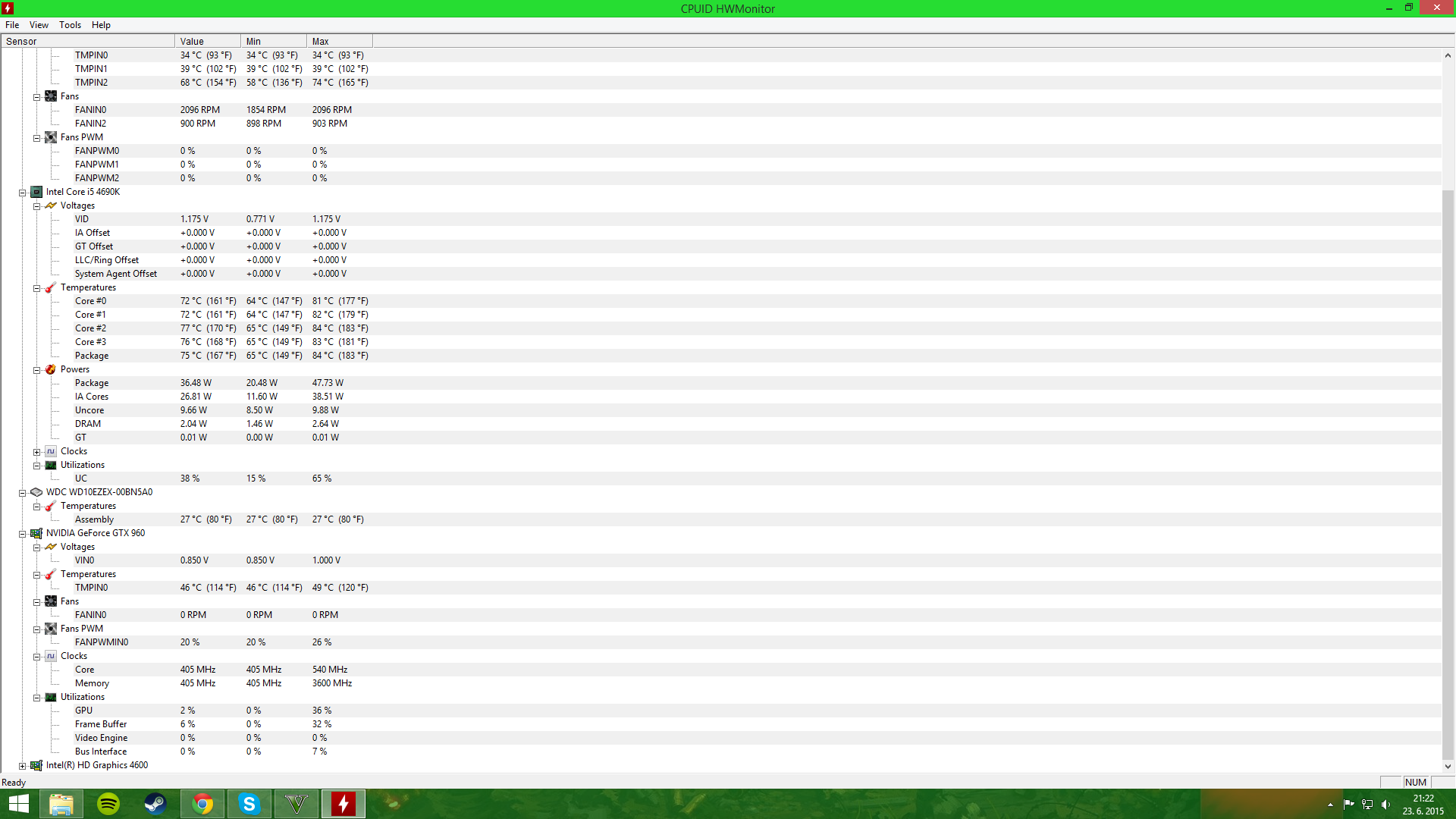Click the GPU Utilizations chip icon
1456x819 pixels.
pyautogui.click(x=51, y=697)
